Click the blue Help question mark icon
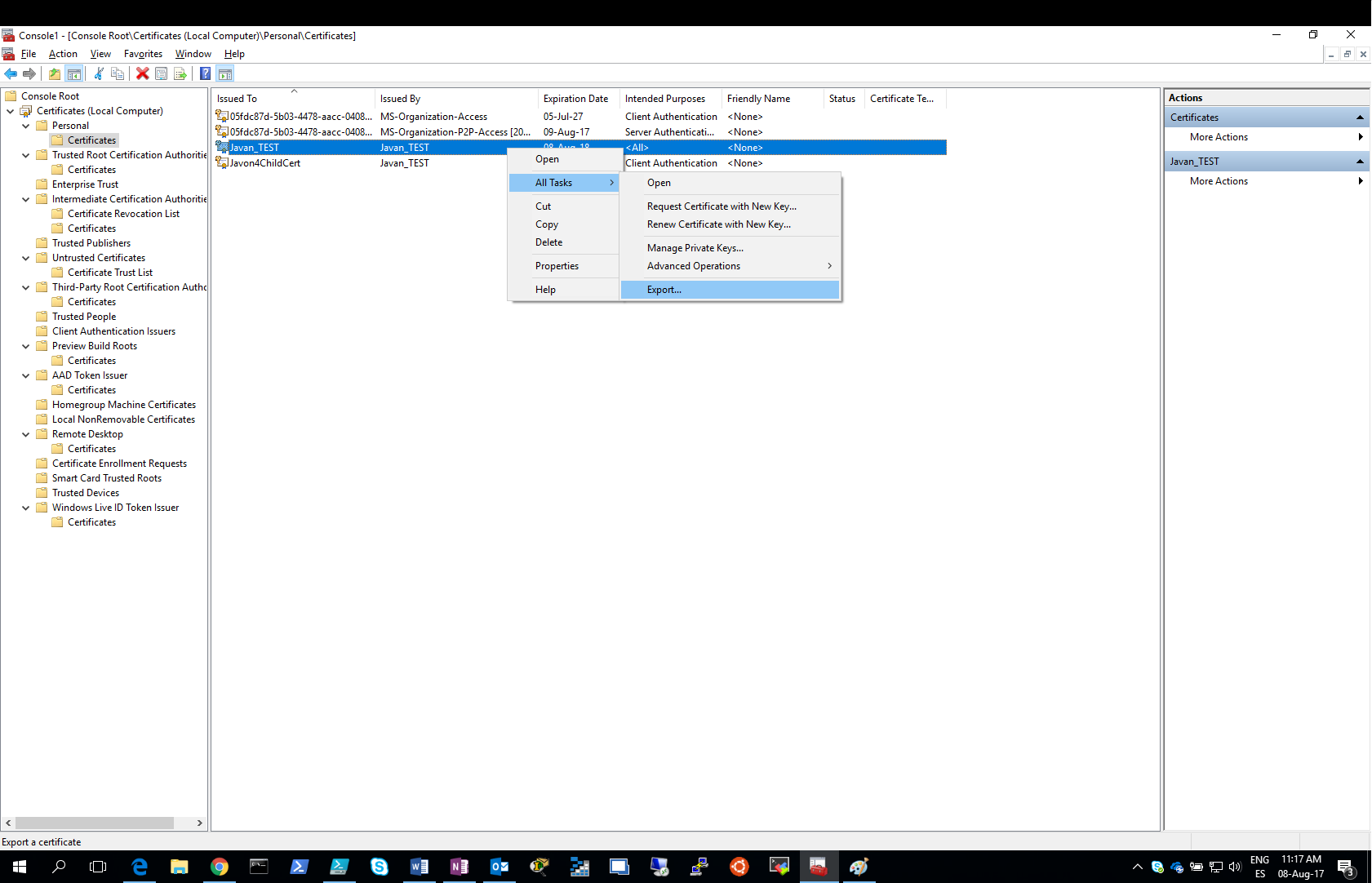 pyautogui.click(x=205, y=73)
